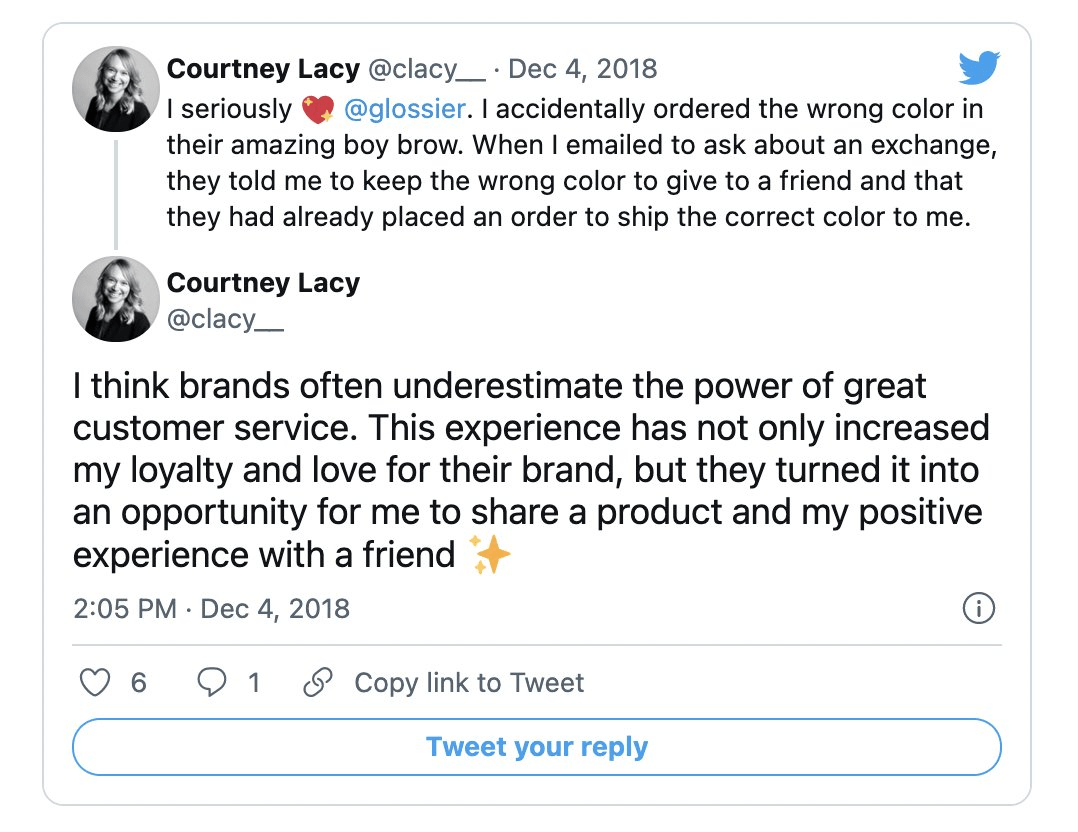Click the lower profile avatar
This screenshot has width=1078, height=832.
click(115, 298)
